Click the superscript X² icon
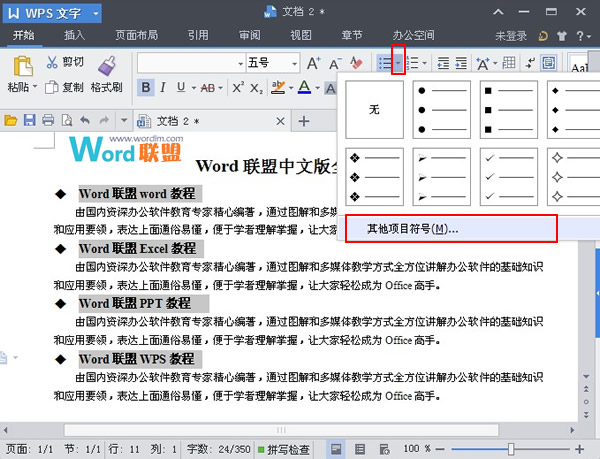Image resolution: width=600 pixels, height=459 pixels. [236, 88]
